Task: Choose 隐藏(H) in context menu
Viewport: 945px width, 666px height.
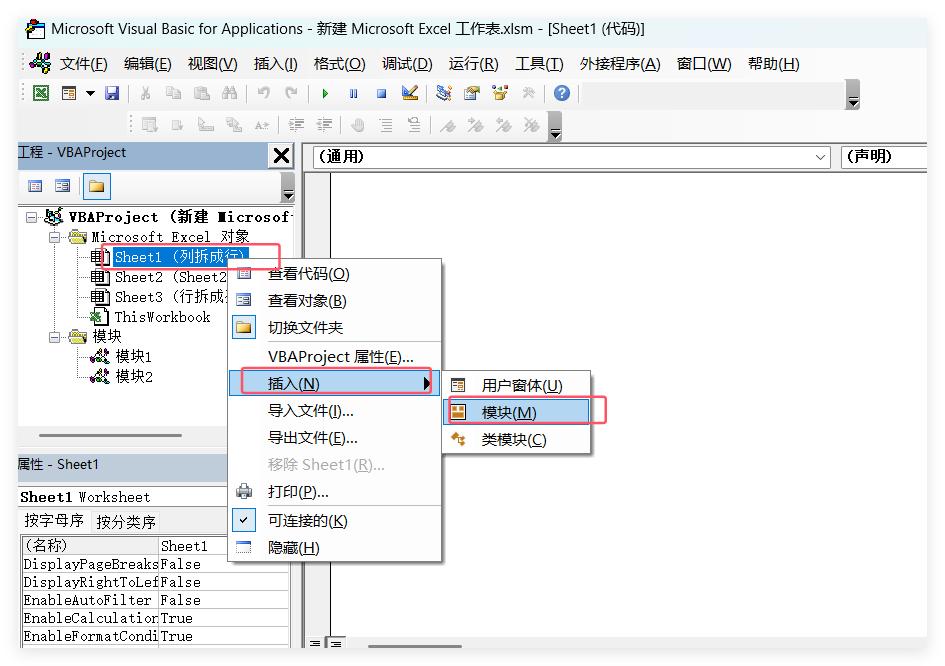Action: 335,548
